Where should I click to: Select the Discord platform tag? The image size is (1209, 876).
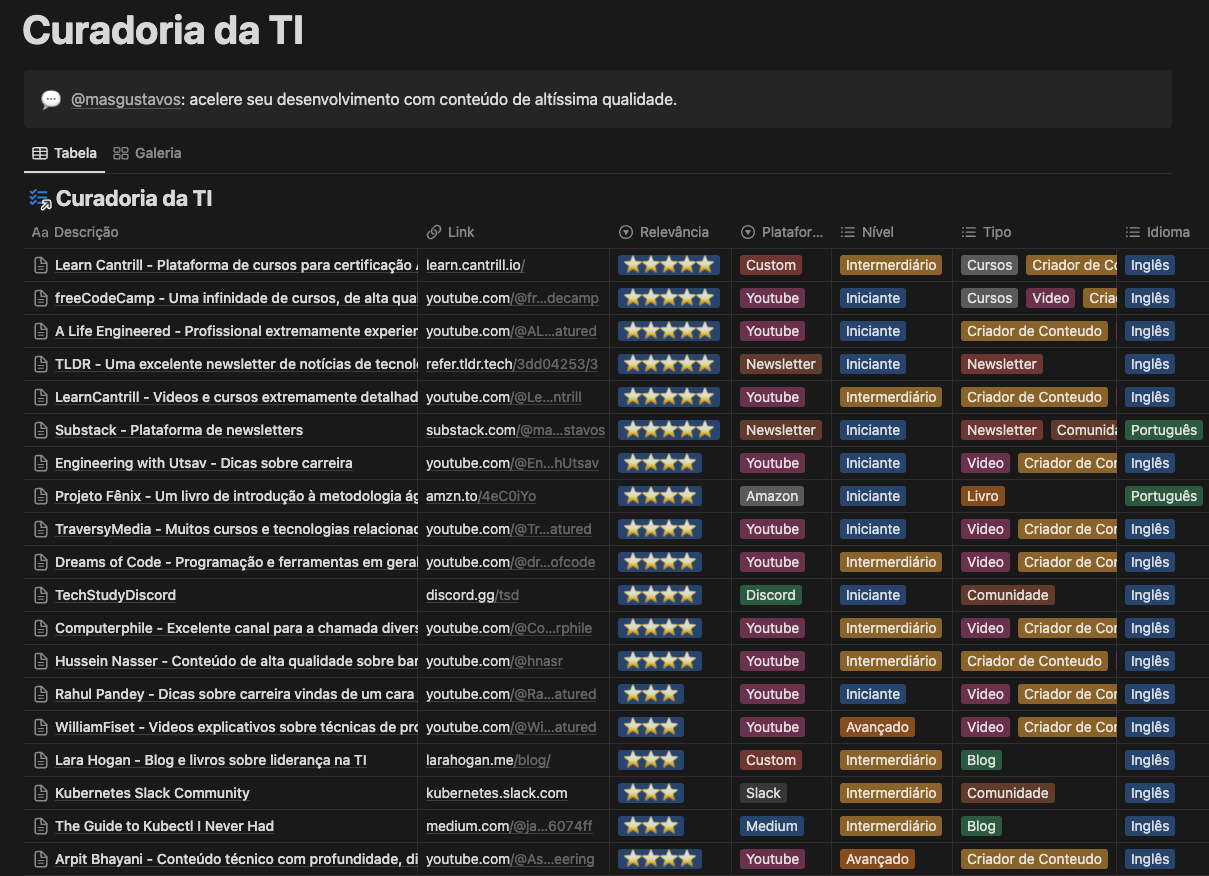coord(771,595)
